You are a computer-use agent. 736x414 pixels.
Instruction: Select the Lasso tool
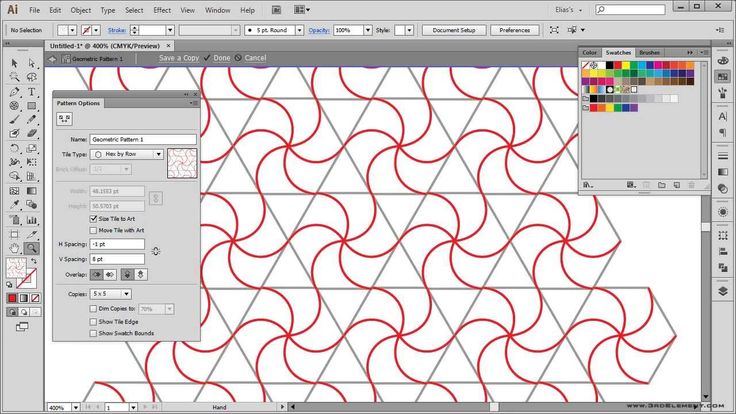click(x=31, y=77)
